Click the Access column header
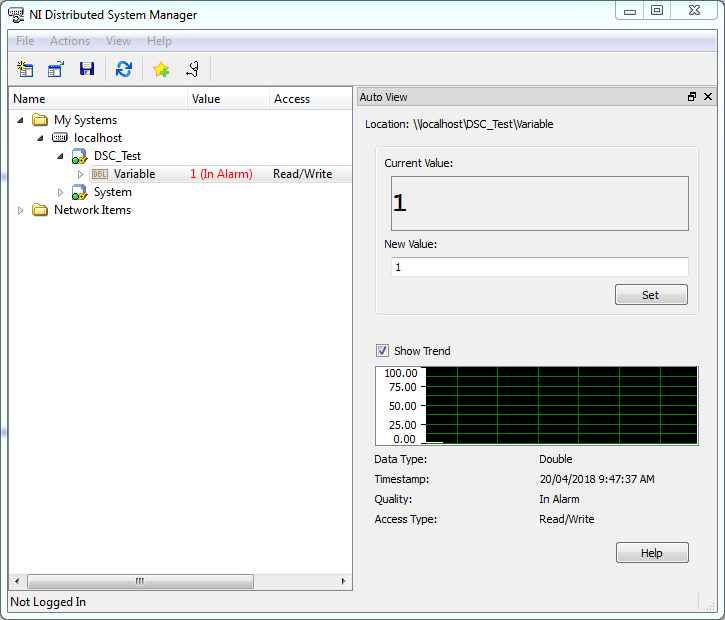This screenshot has width=725, height=620. (x=311, y=98)
